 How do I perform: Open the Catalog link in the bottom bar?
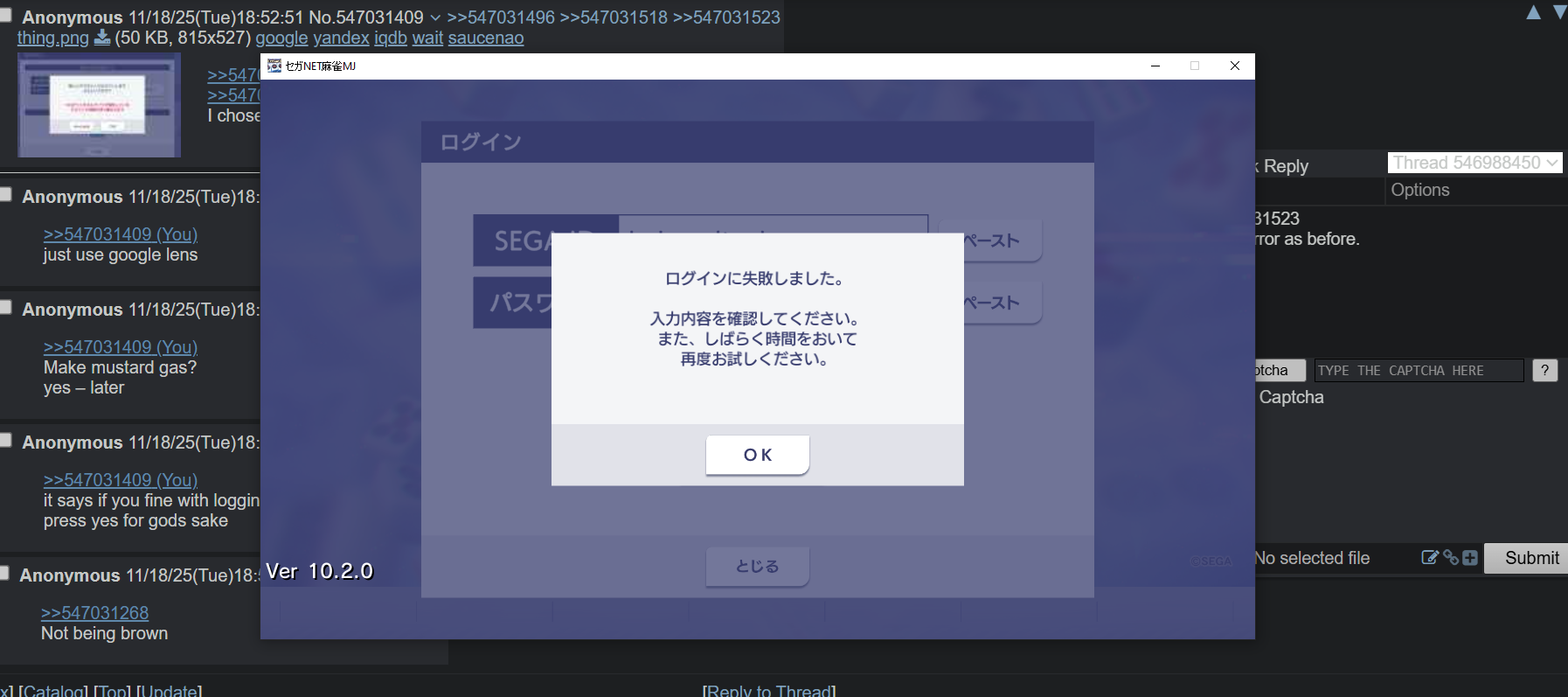pyautogui.click(x=53, y=690)
